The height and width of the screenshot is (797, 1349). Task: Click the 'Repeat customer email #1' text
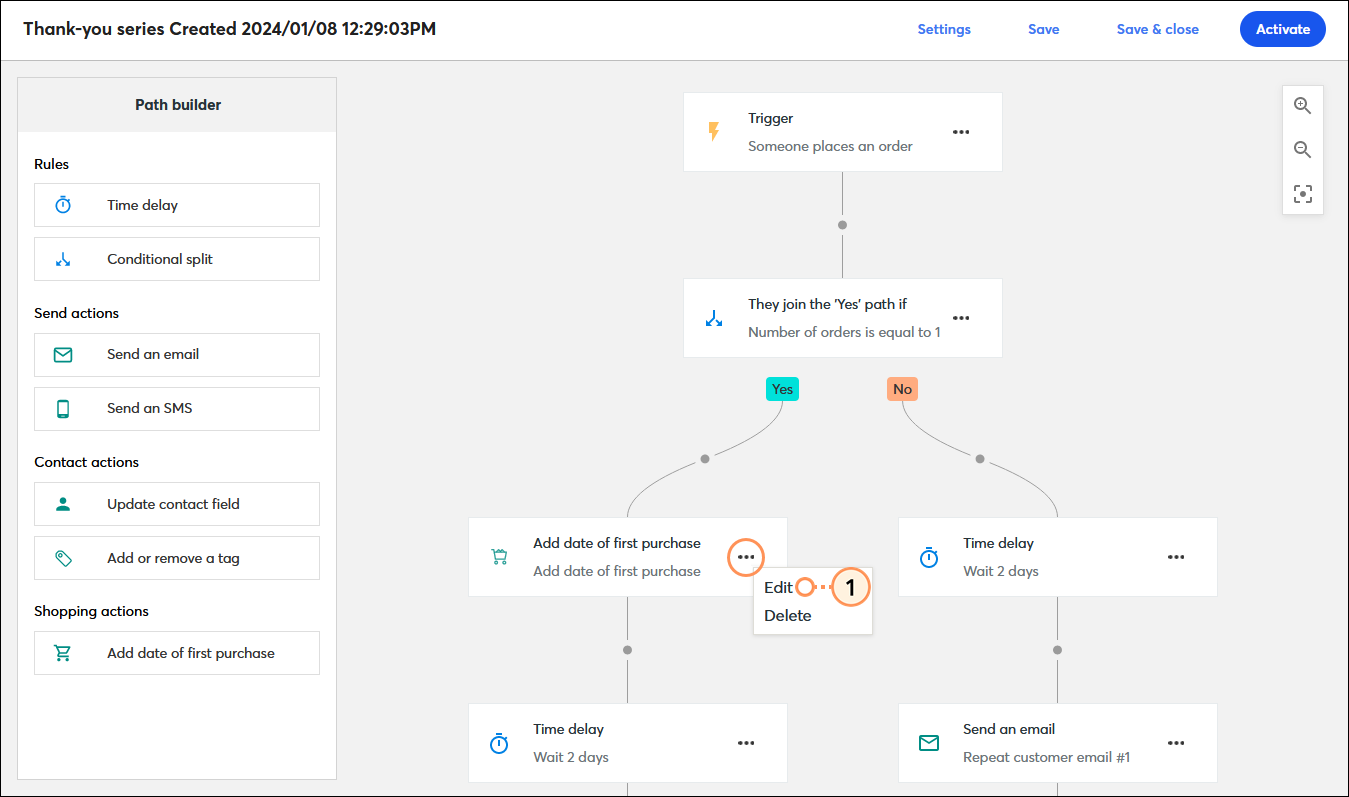(1046, 757)
